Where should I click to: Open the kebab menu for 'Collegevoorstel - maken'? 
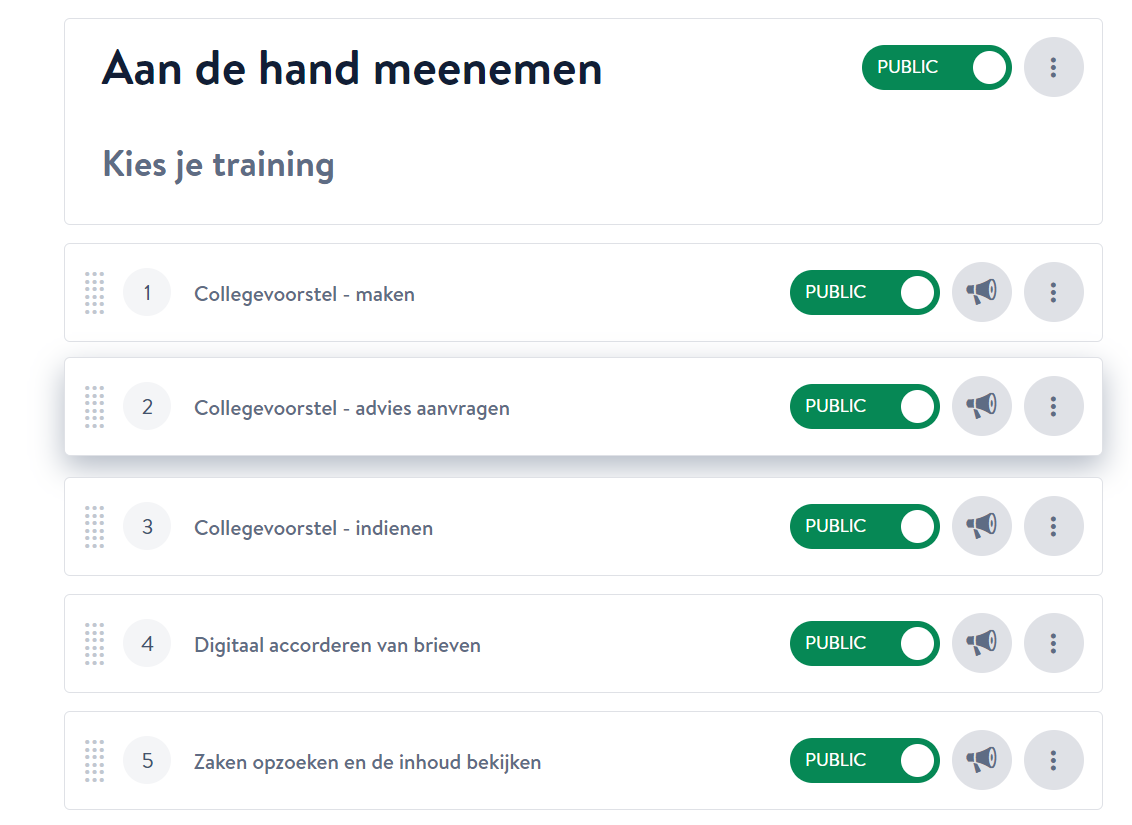point(1054,292)
